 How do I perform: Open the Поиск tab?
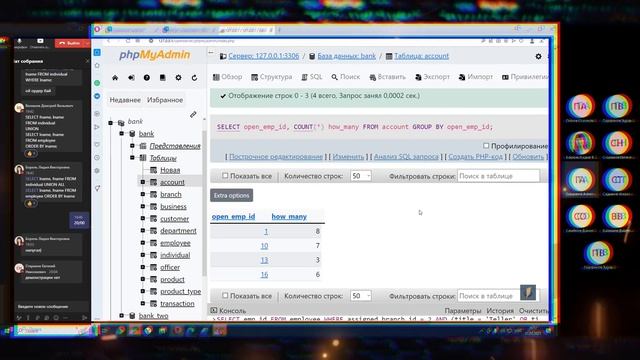point(346,77)
